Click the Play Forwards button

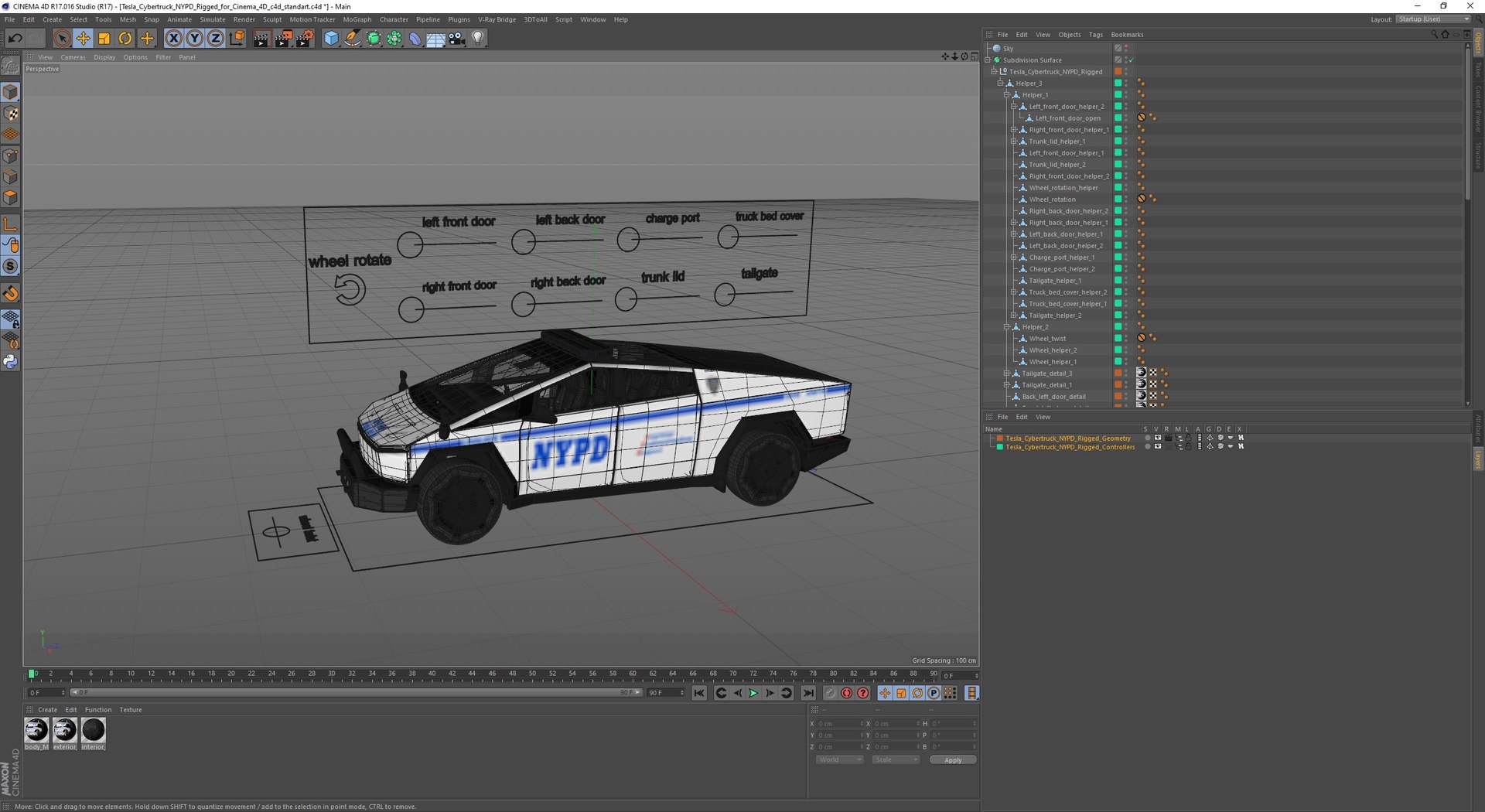click(x=753, y=693)
